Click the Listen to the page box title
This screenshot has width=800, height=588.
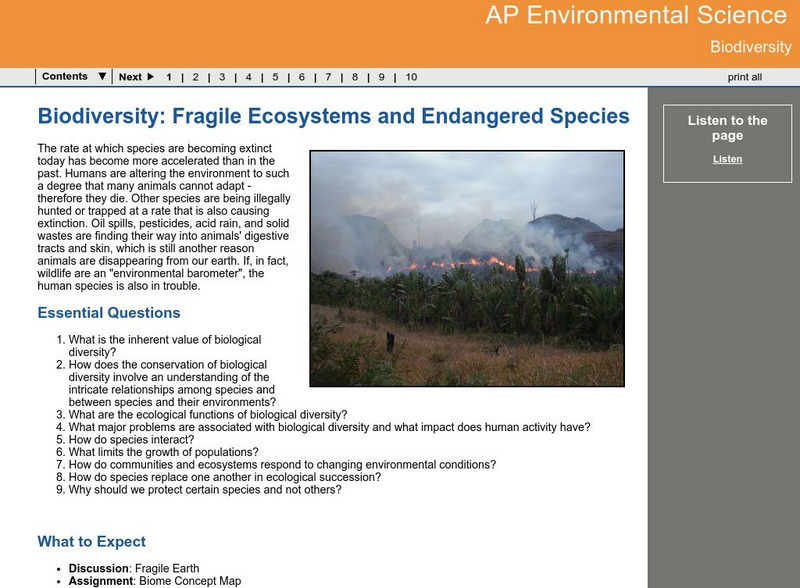click(727, 128)
